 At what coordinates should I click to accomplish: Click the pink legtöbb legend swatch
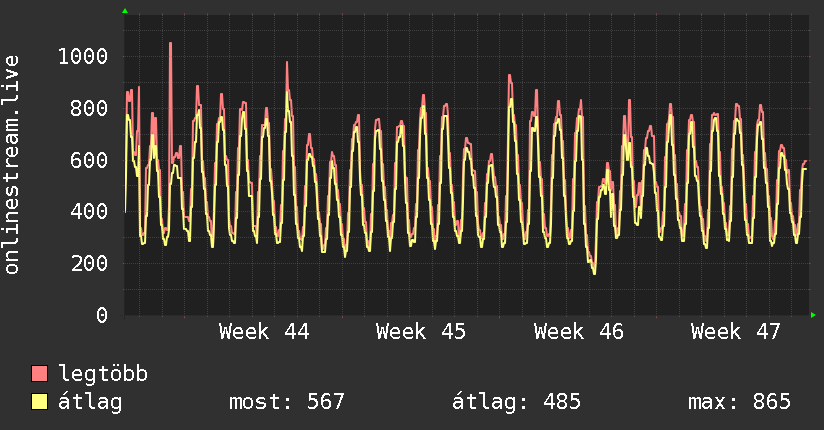coord(39,373)
